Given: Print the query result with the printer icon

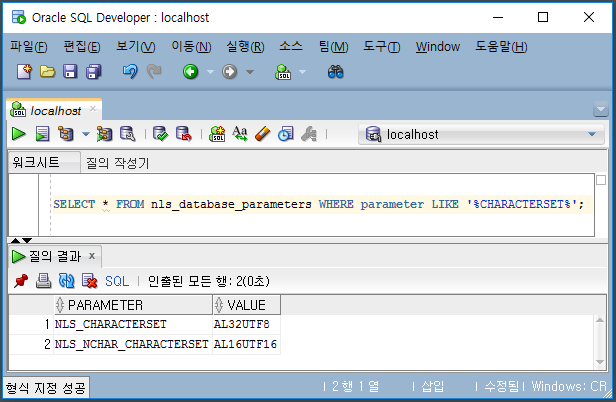Looking at the screenshot, I should (x=44, y=281).
